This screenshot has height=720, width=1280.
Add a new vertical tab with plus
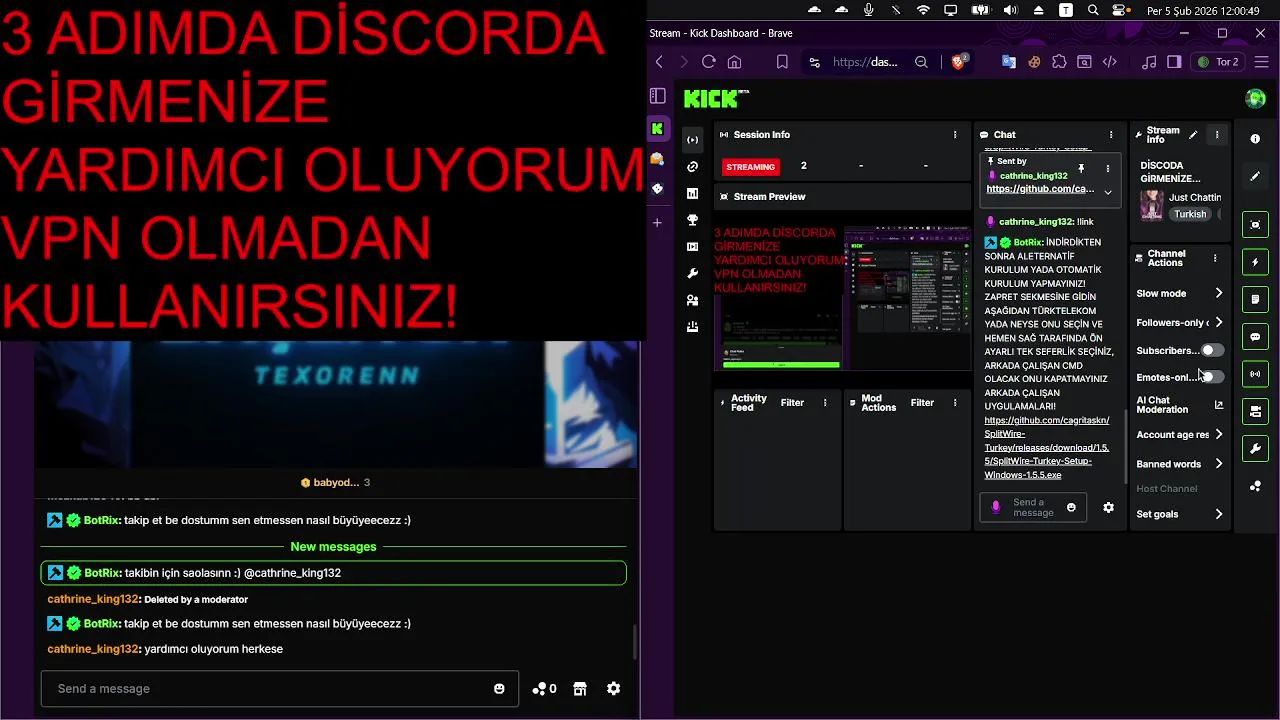click(x=657, y=222)
